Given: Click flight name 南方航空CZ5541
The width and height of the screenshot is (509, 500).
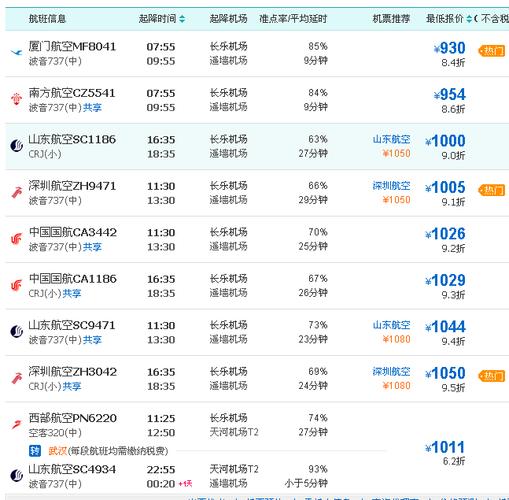Looking at the screenshot, I should pos(72,93).
